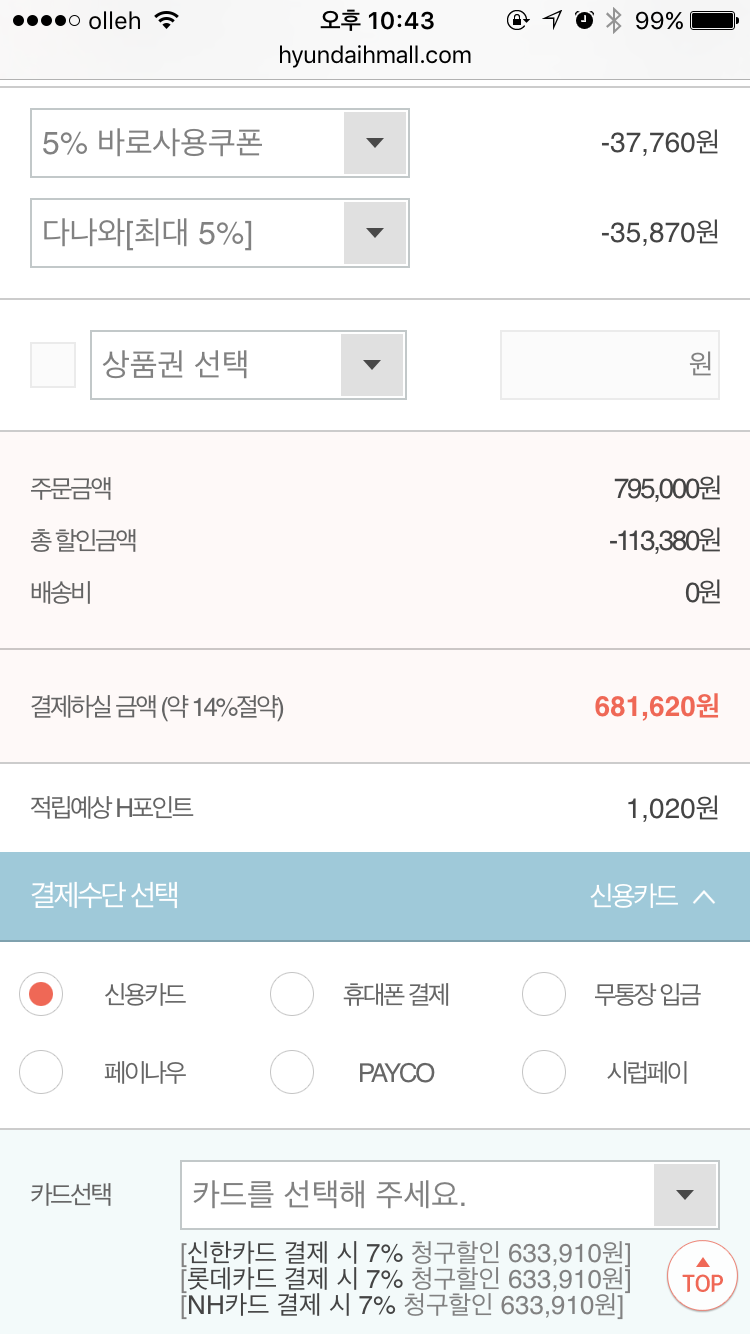The image size is (750, 1334).
Task: Select 페이나우 payment option
Action: (x=41, y=1073)
